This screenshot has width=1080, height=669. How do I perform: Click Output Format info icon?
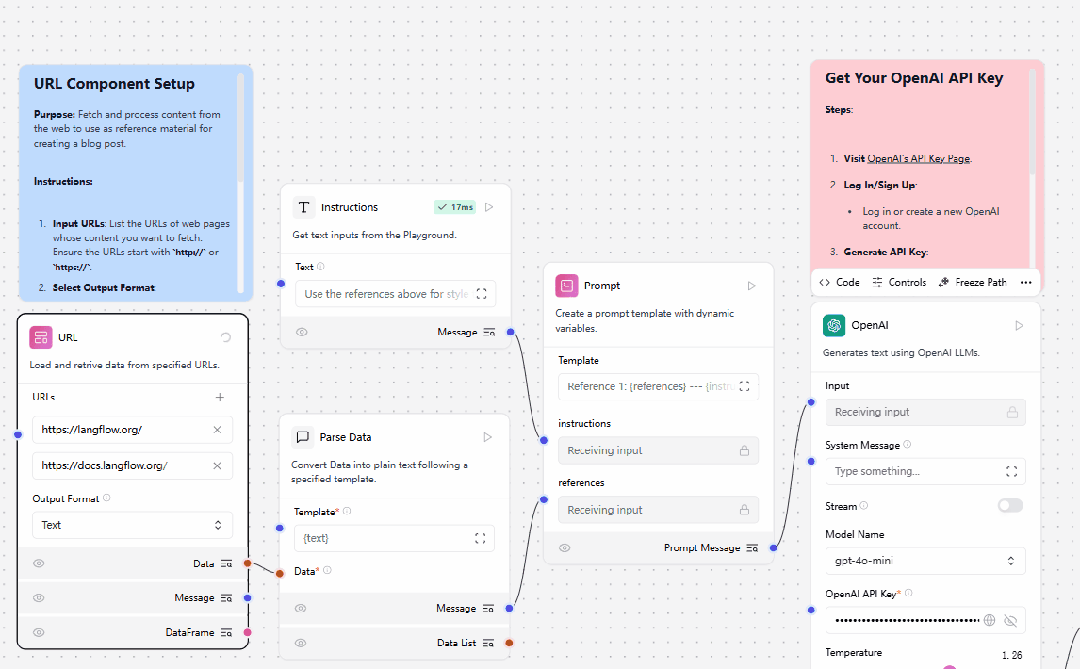coord(107,497)
